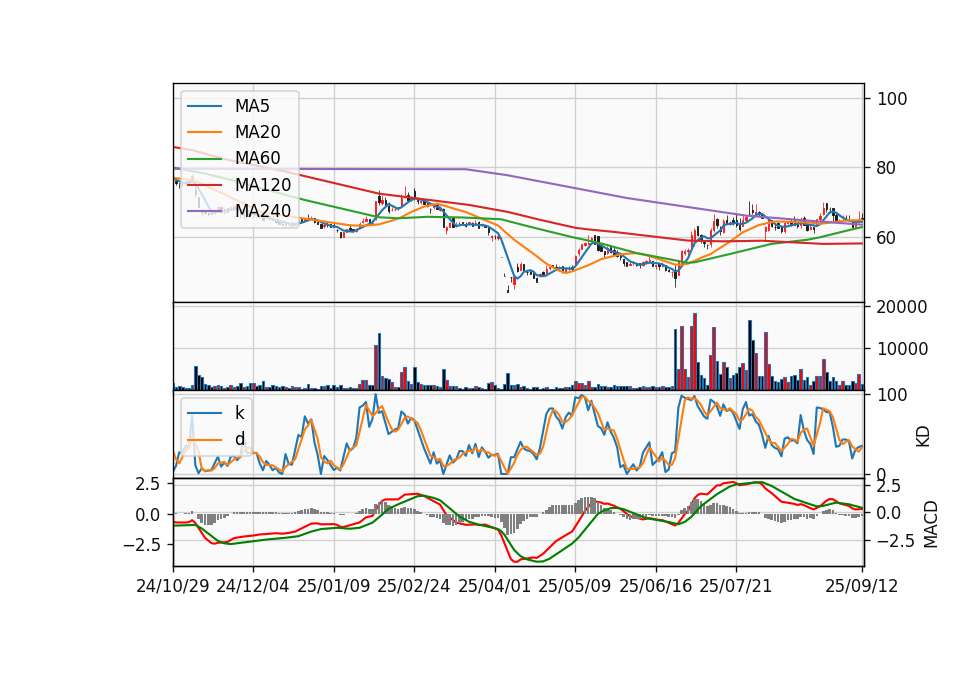
Task: Click the 60 price axis tick label
Action: coord(887,238)
